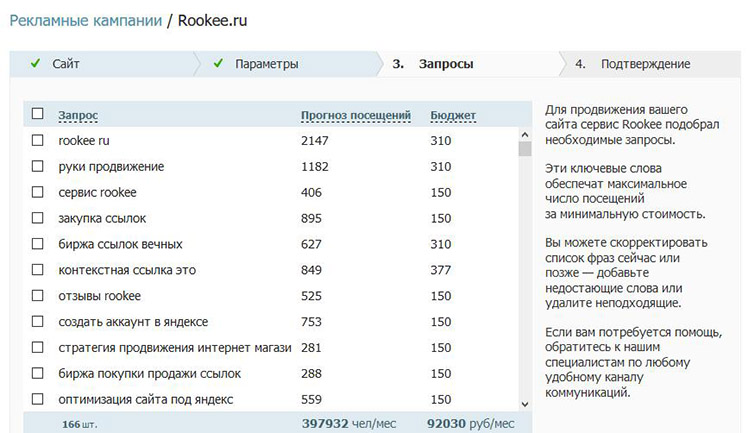Click the scroll-up arrow of query list
The image size is (748, 433).
[x=525, y=134]
